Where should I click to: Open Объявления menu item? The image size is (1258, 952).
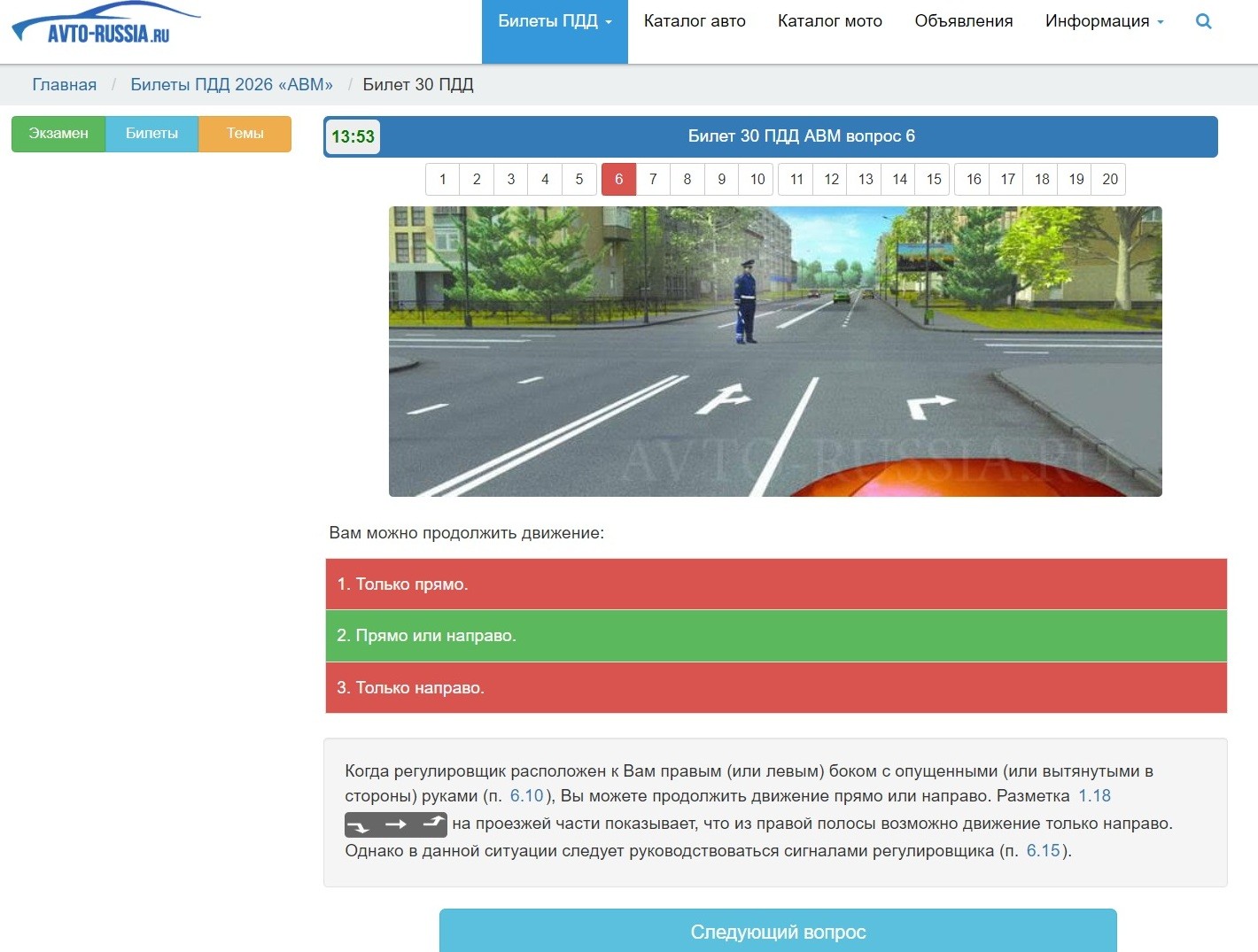click(x=964, y=21)
